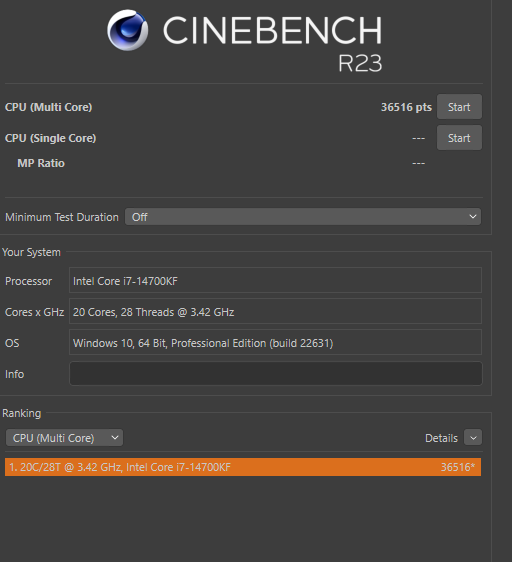
Task: Click the R23 version text
Action: 360,63
